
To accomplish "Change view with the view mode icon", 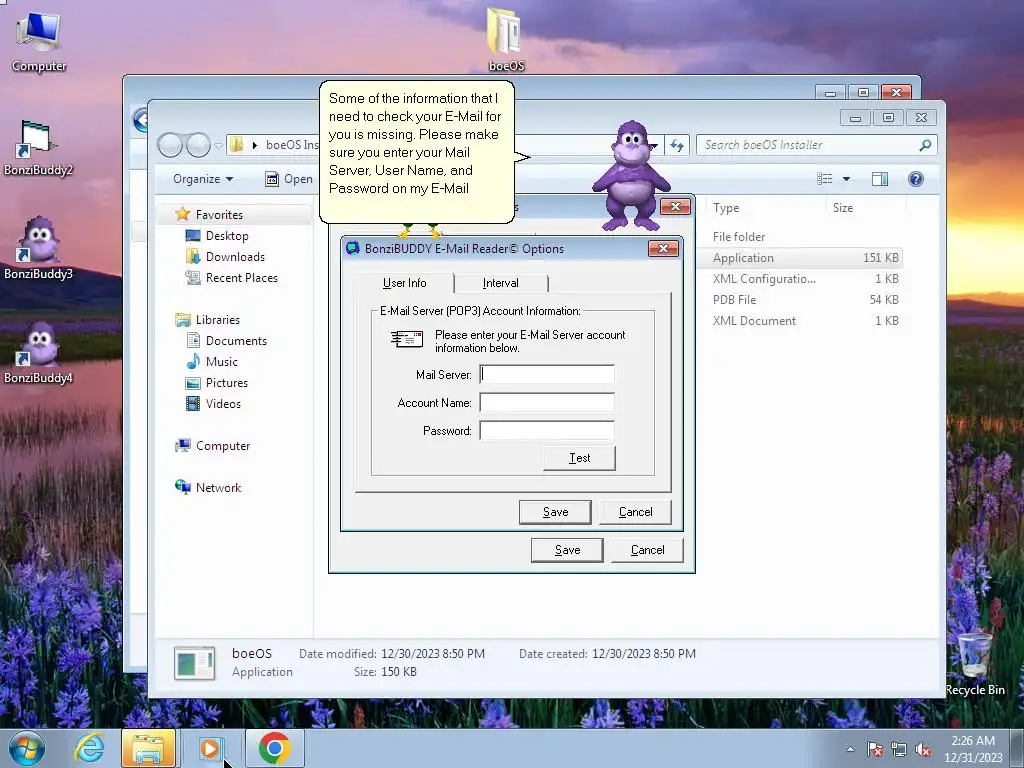I will pyautogui.click(x=825, y=179).
